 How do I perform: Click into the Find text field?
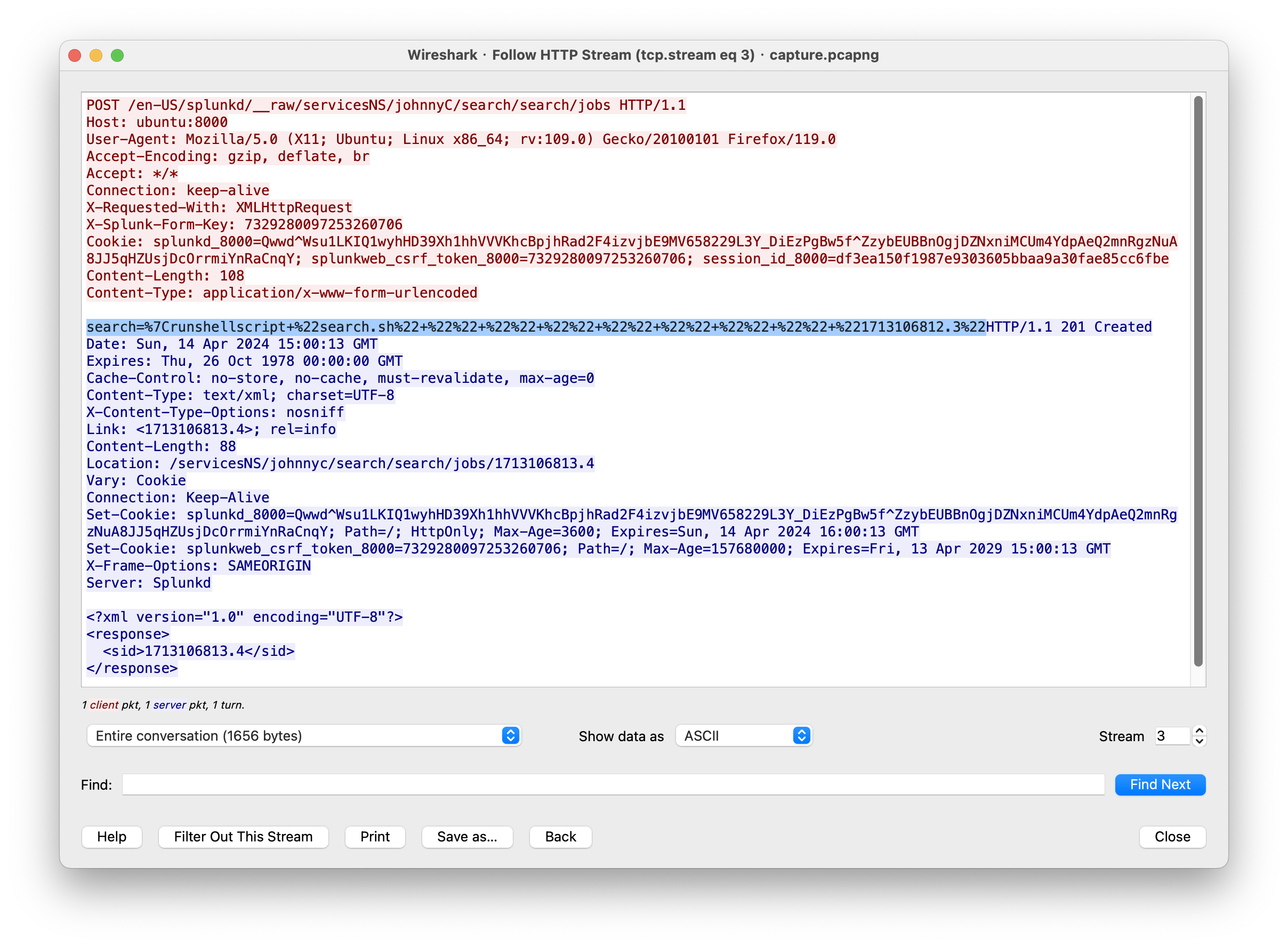613,784
